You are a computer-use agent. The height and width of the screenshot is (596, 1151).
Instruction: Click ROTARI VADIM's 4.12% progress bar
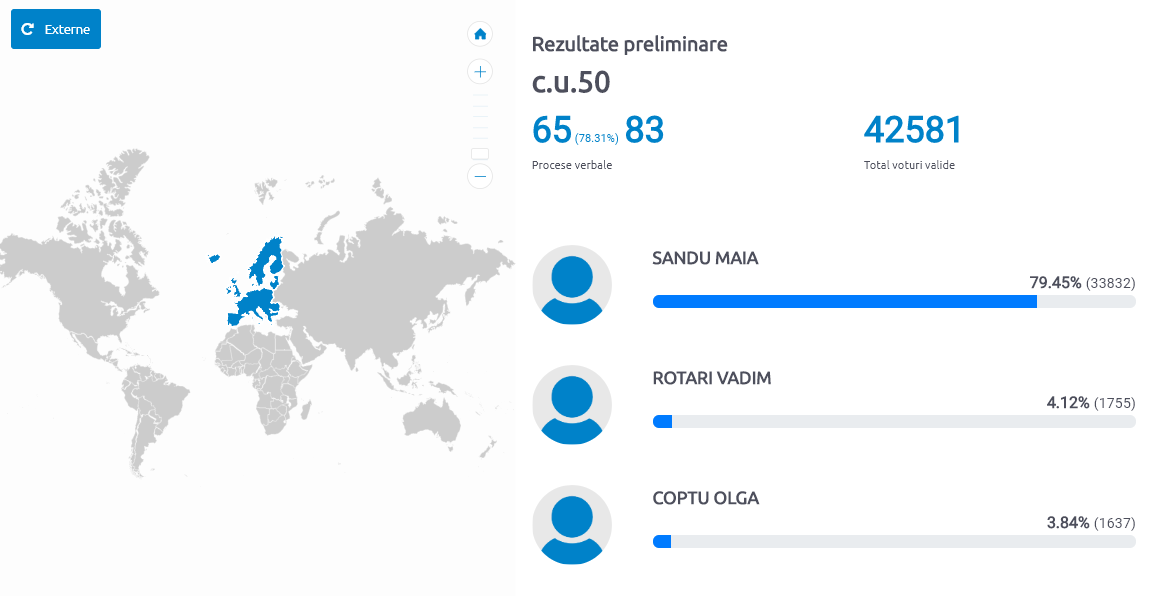[894, 422]
